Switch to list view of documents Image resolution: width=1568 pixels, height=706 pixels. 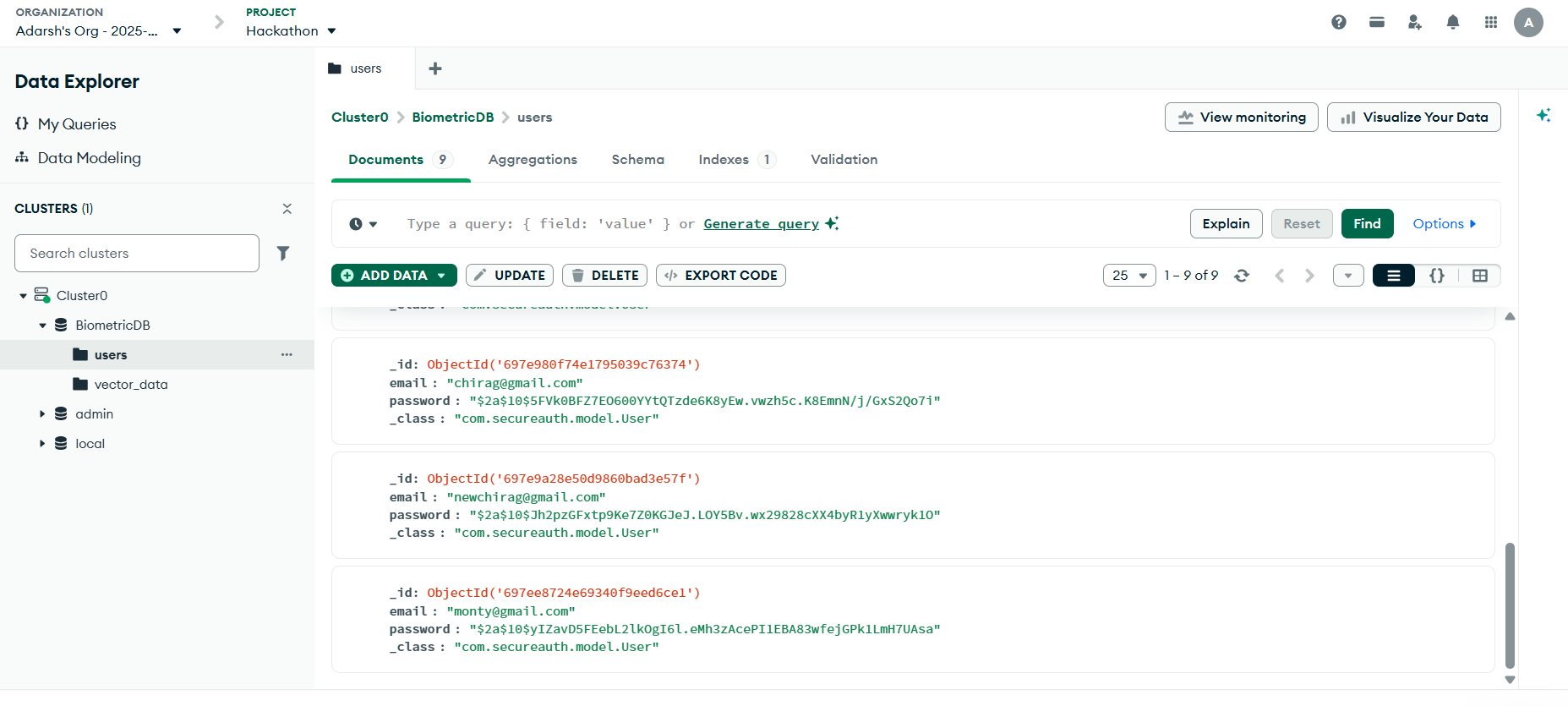1393,276
